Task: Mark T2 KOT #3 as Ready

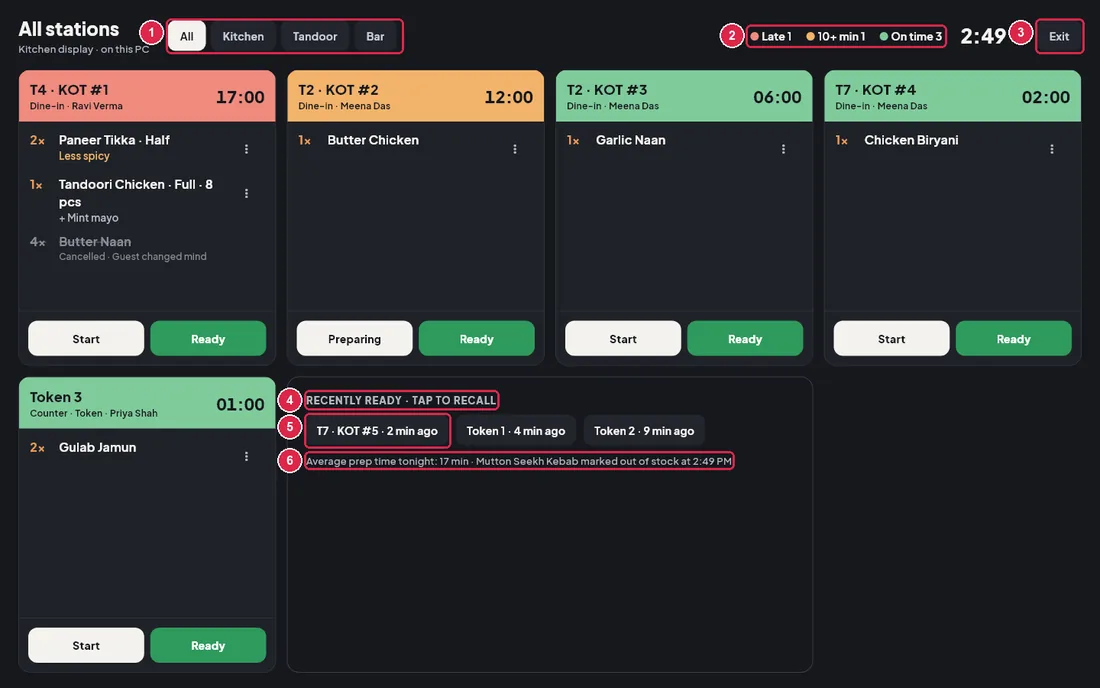Action: 745,339
